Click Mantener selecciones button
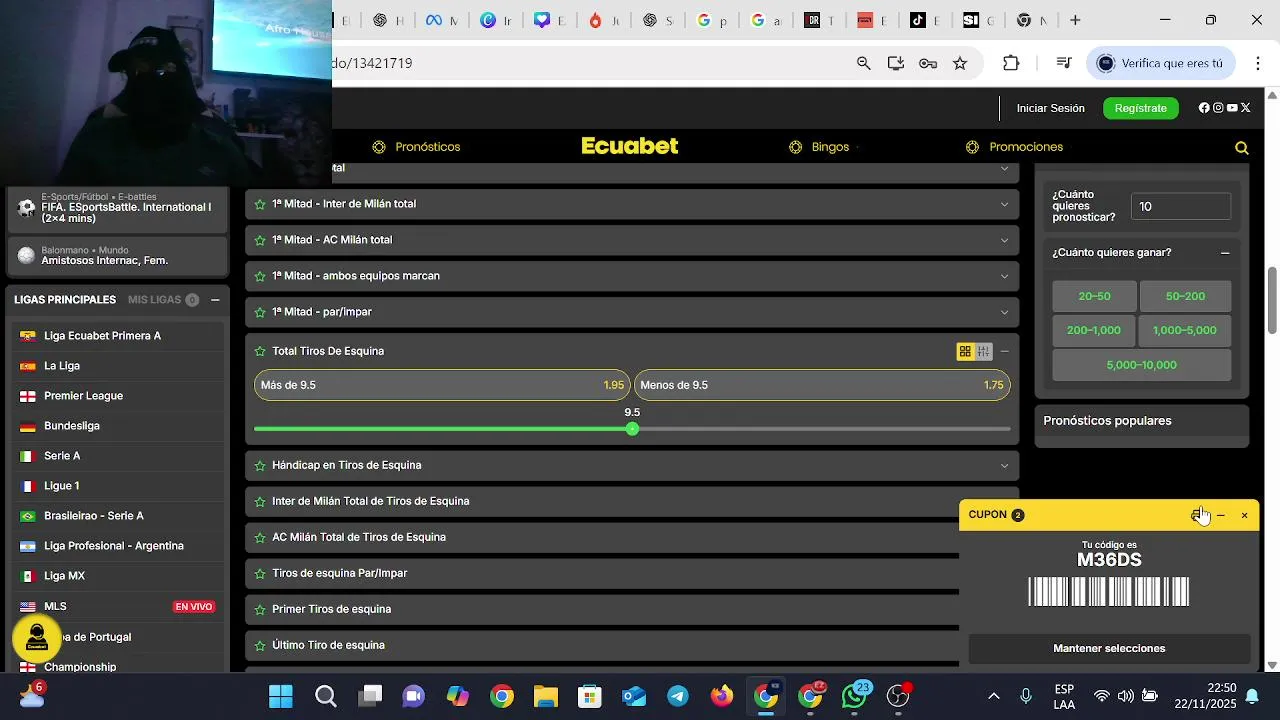 pos(1109,648)
